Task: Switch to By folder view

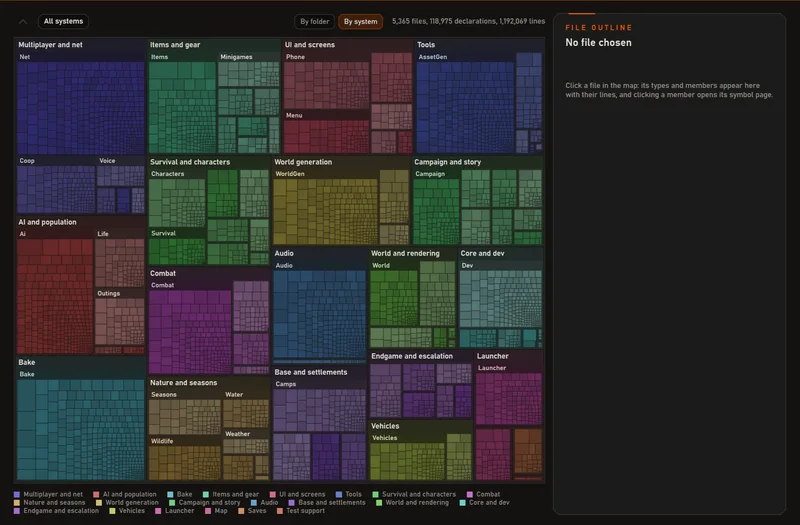Action: [x=314, y=21]
